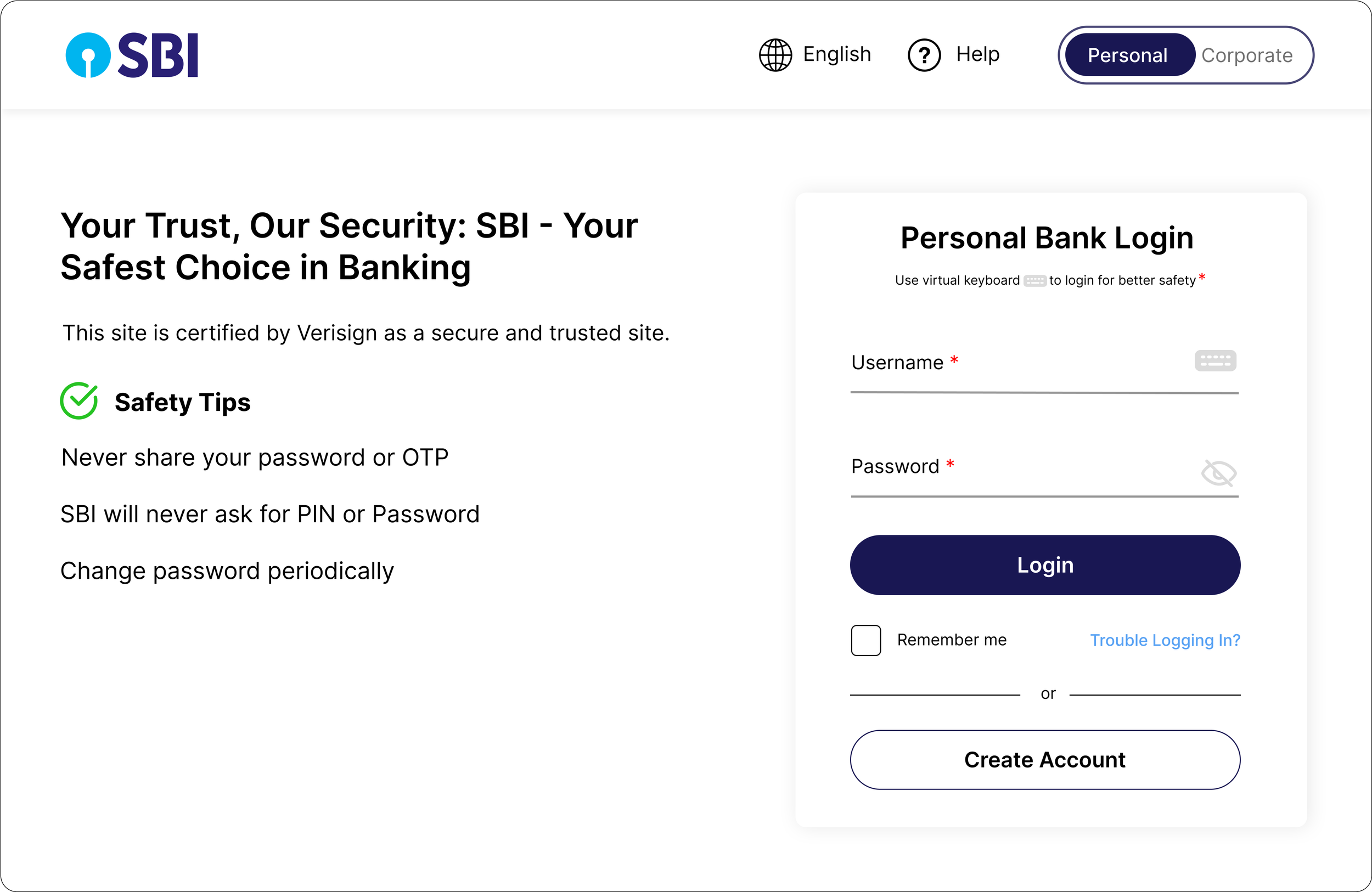Open the English language selector

tap(836, 54)
